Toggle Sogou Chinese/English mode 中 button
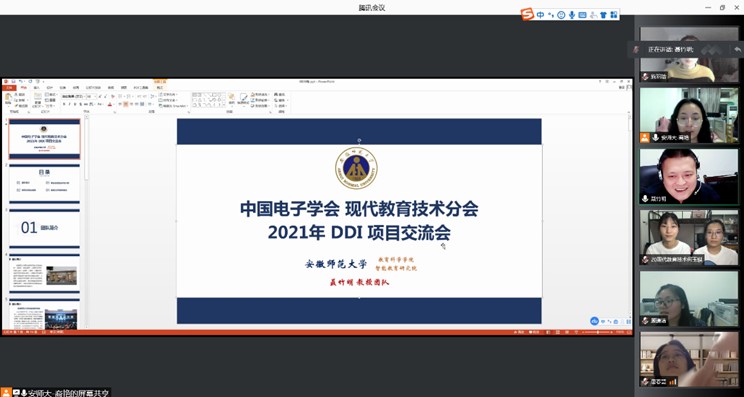This screenshot has width=744, height=397. (540, 15)
